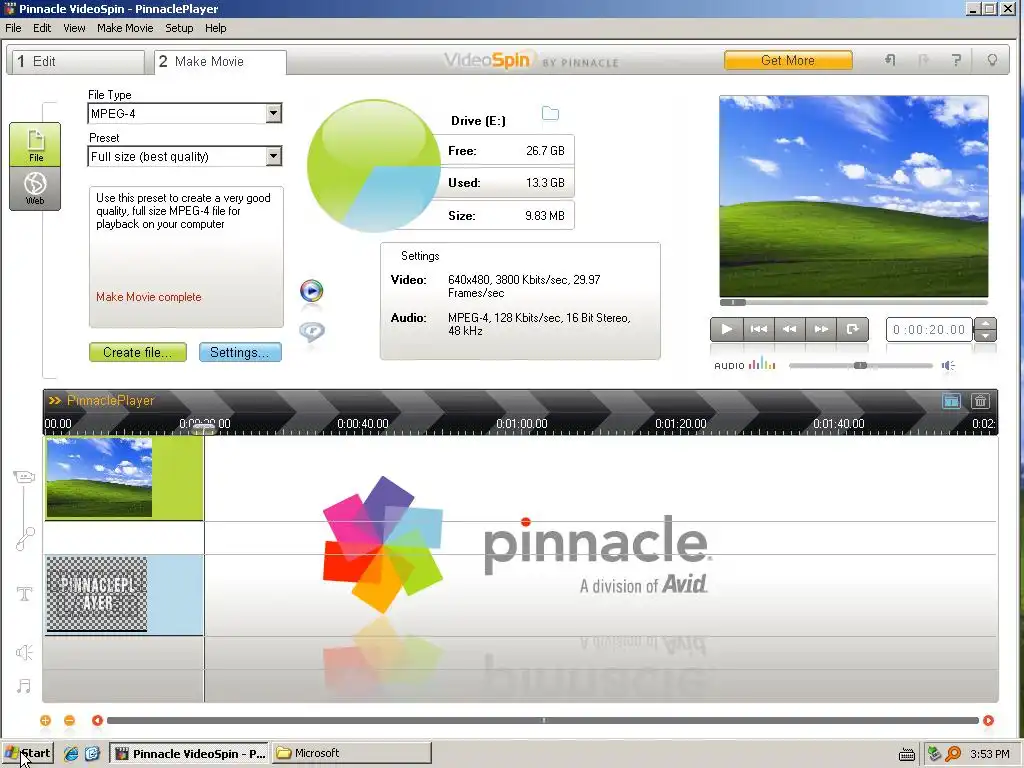Screen dimensions: 1024x768
Task: Click the on-screen keyboard tray icon
Action: (906, 754)
